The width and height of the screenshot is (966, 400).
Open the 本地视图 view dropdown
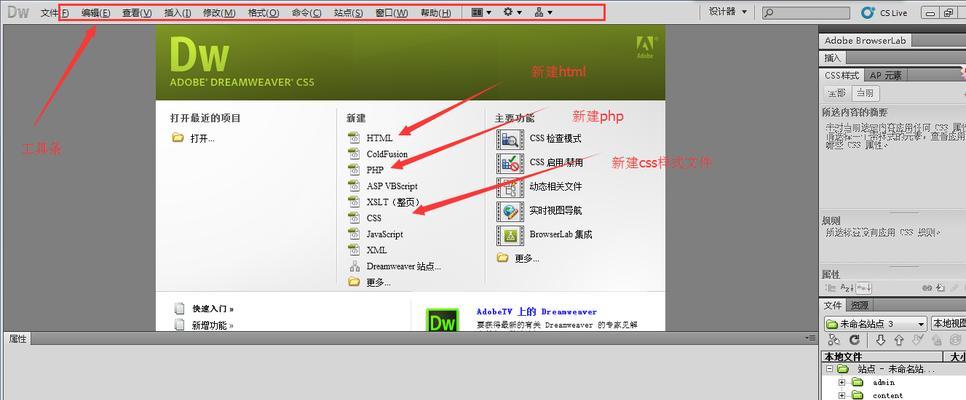pos(948,324)
